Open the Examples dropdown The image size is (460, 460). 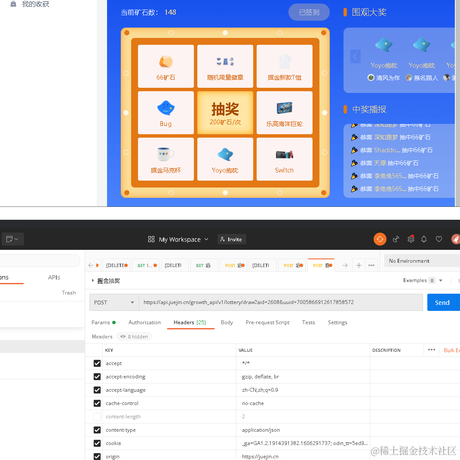(422, 280)
